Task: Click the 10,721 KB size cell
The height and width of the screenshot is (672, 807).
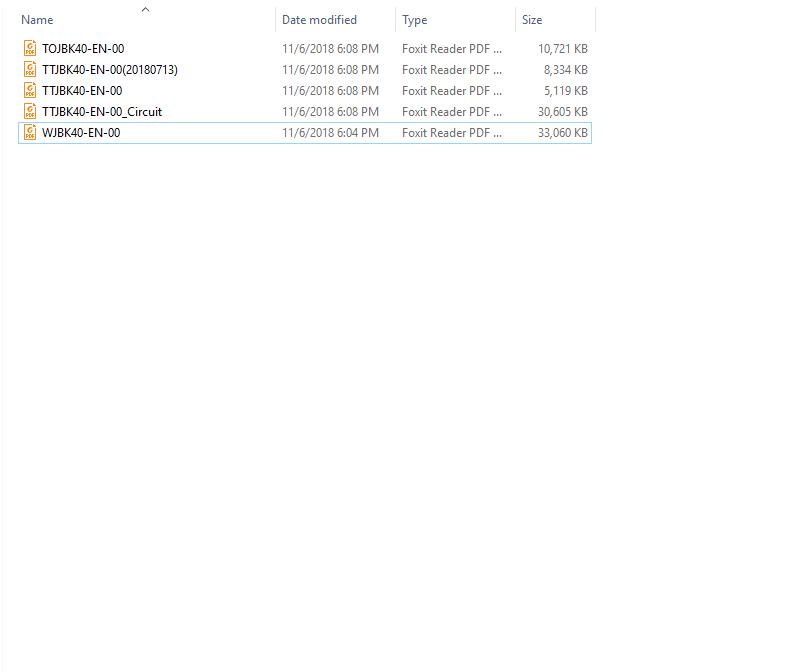Action: [563, 48]
